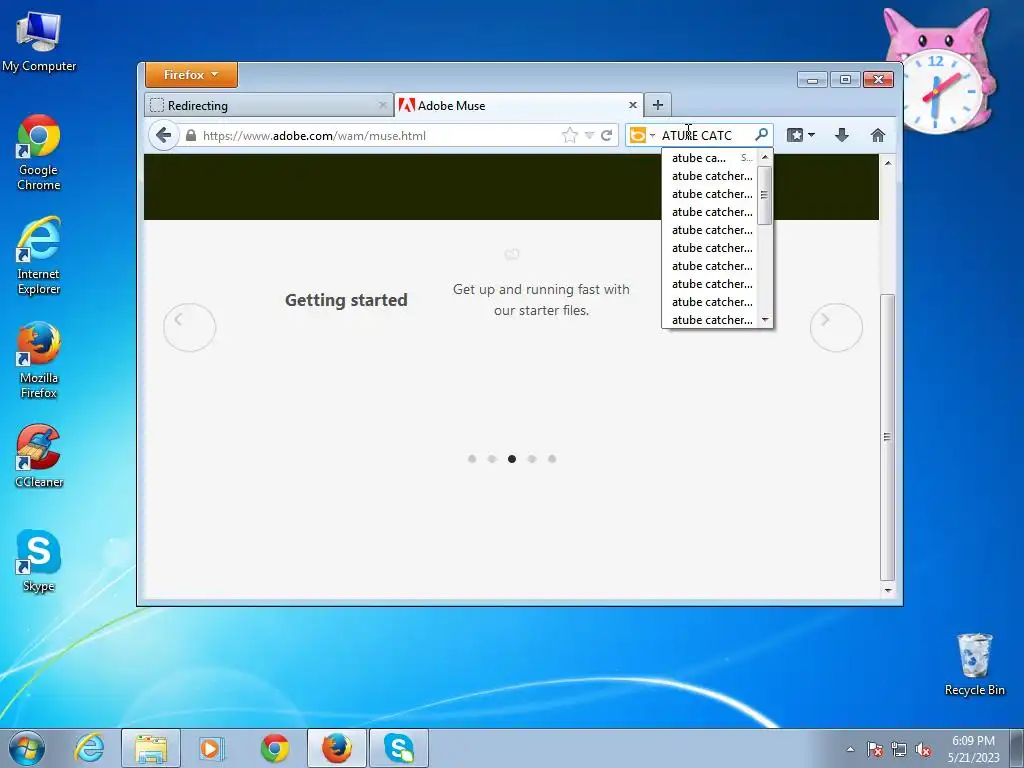1024x768 pixels.
Task: Open Windows Explorer from the taskbar
Action: [151, 748]
